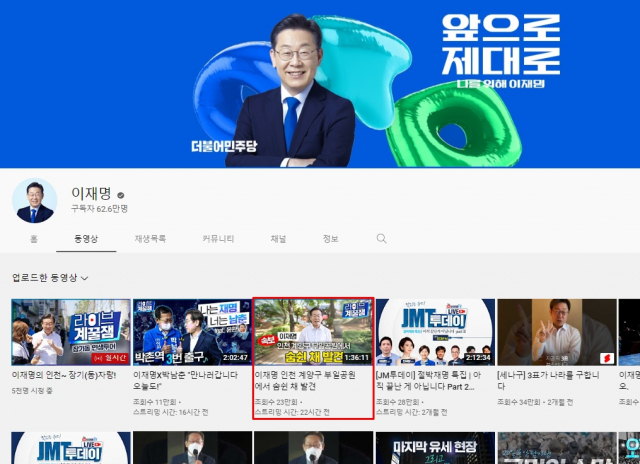Viewport: 640px width, 464px height.
Task: Open the 재생목록 tab
Action: 150,239
